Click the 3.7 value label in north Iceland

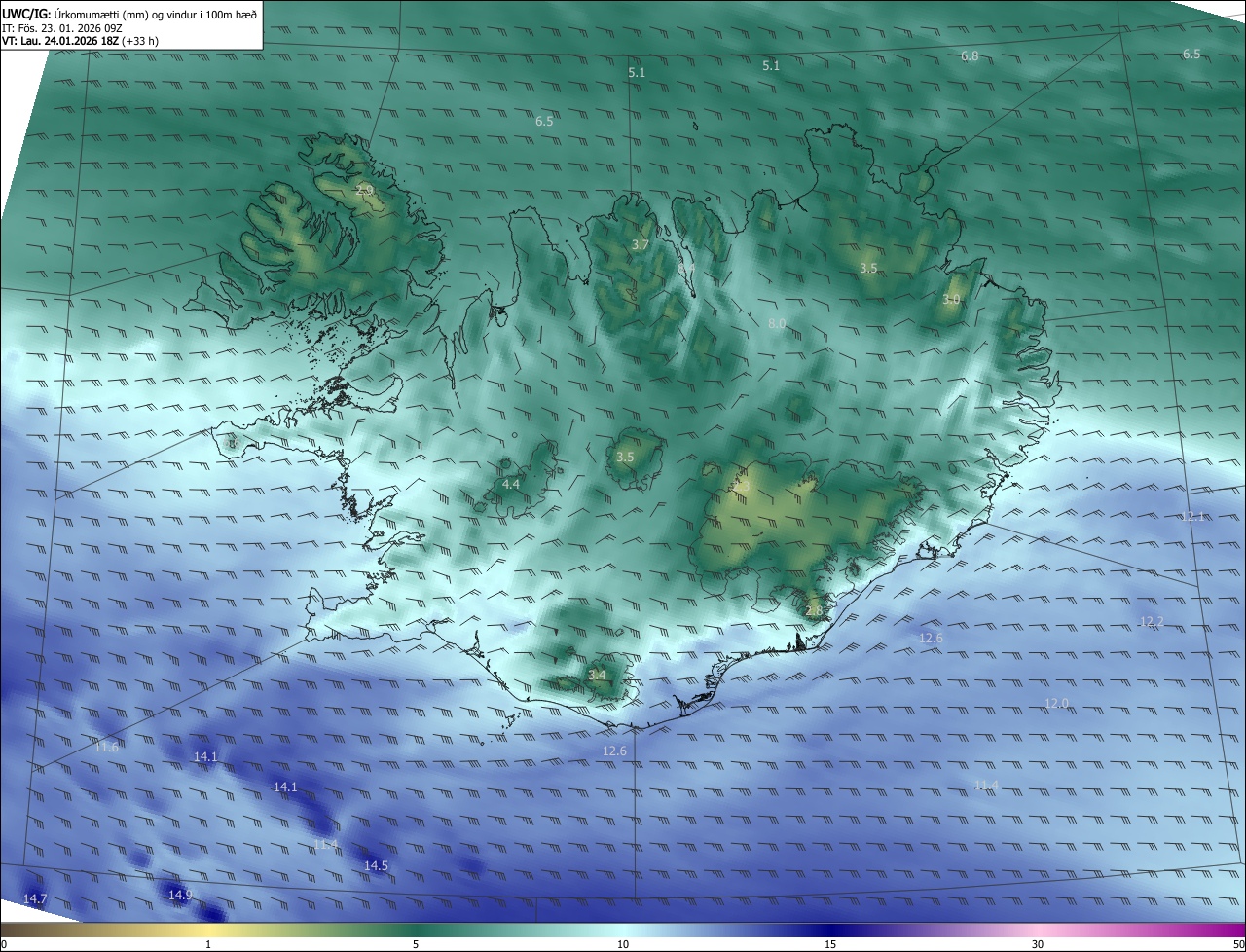coord(640,245)
